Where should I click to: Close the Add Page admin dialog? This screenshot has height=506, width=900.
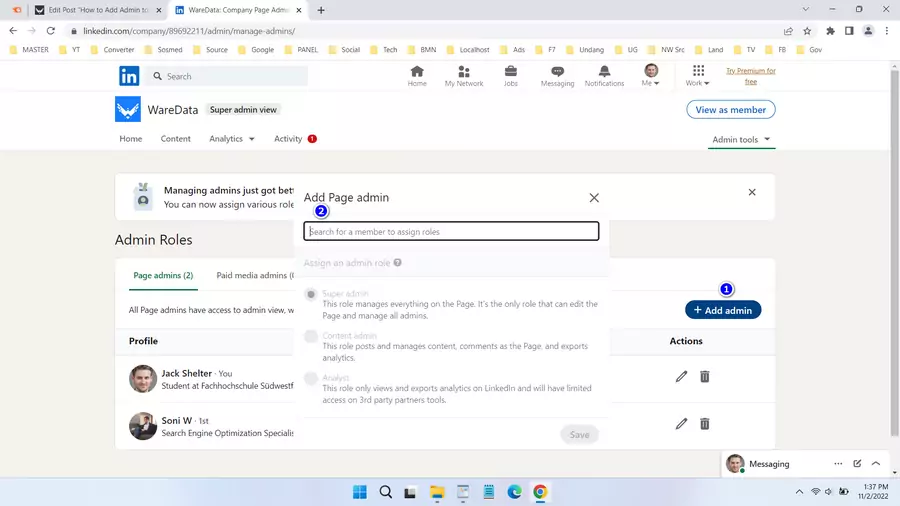coord(593,198)
